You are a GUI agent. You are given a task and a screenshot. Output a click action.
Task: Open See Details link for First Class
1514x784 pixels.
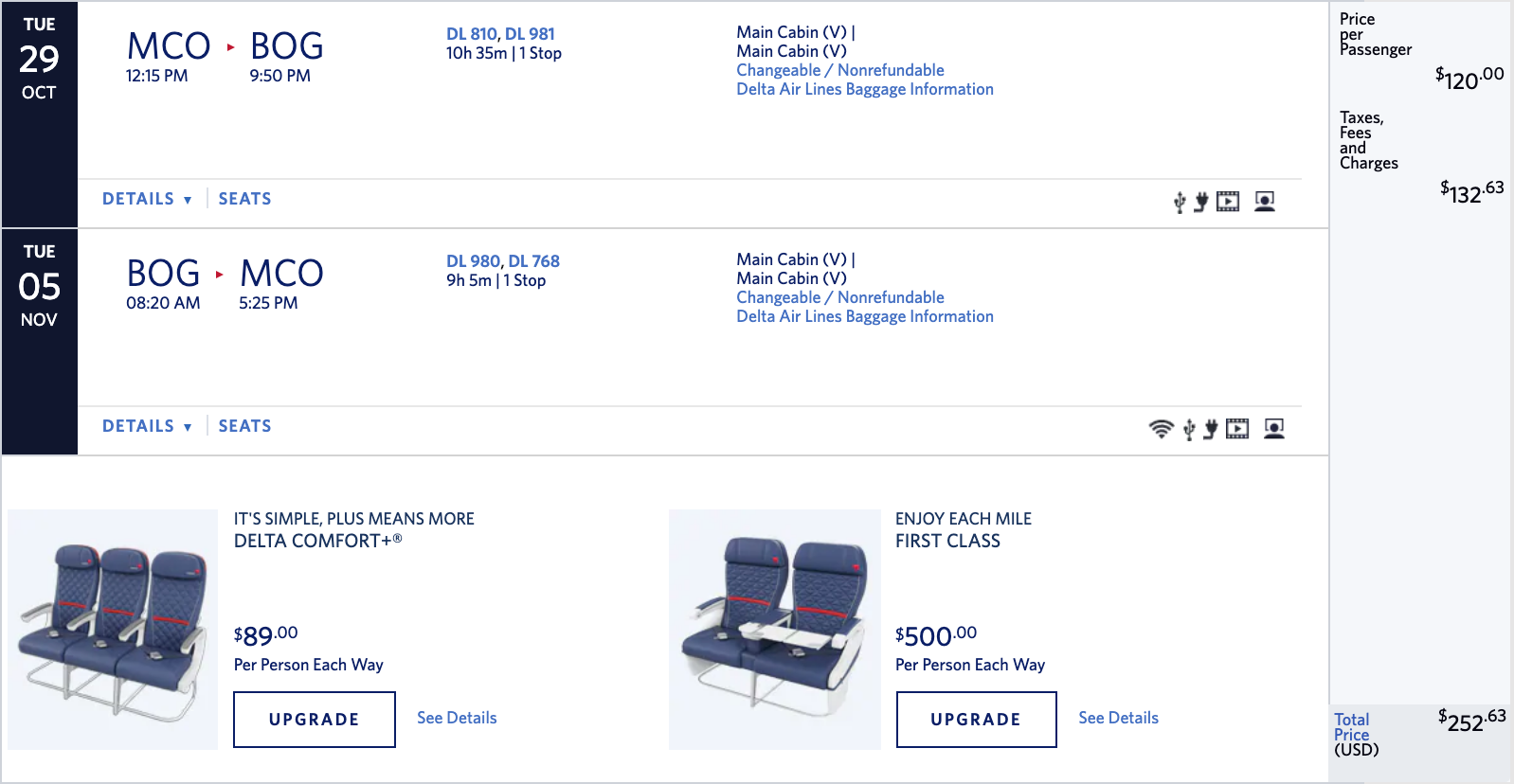tap(1118, 718)
